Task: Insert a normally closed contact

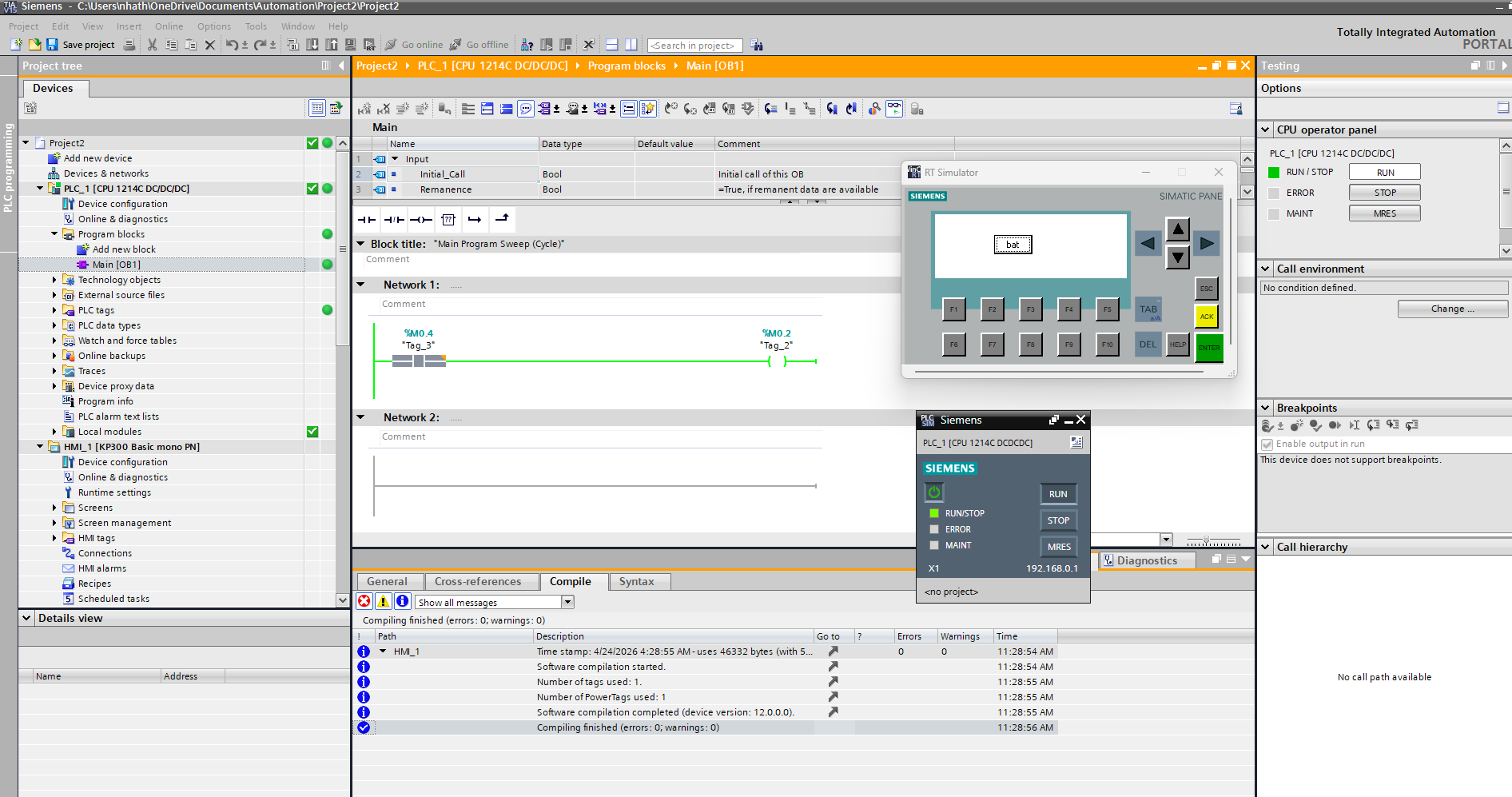Action: pos(394,219)
